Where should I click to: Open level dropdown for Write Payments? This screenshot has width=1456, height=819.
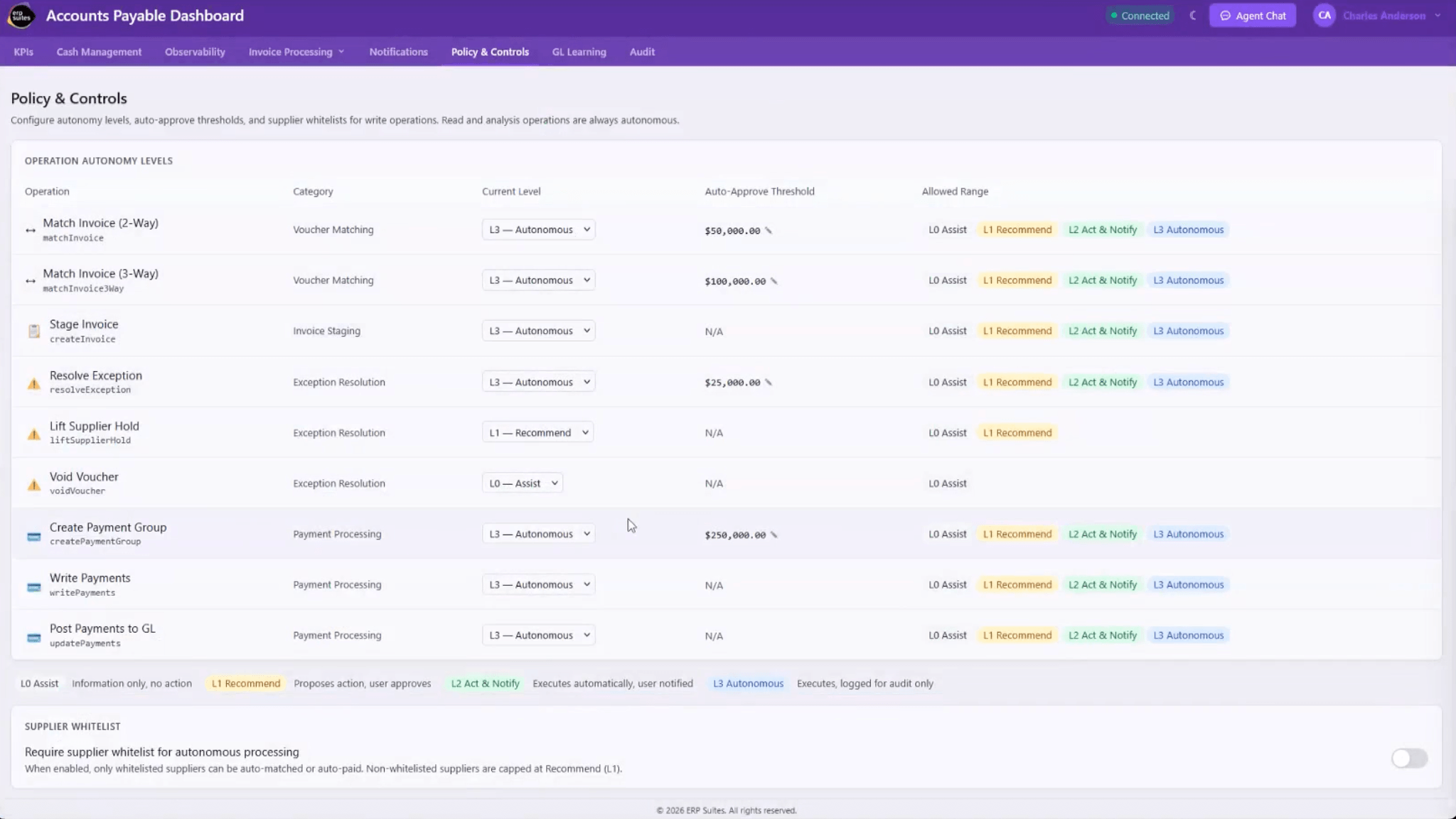pyautogui.click(x=538, y=584)
